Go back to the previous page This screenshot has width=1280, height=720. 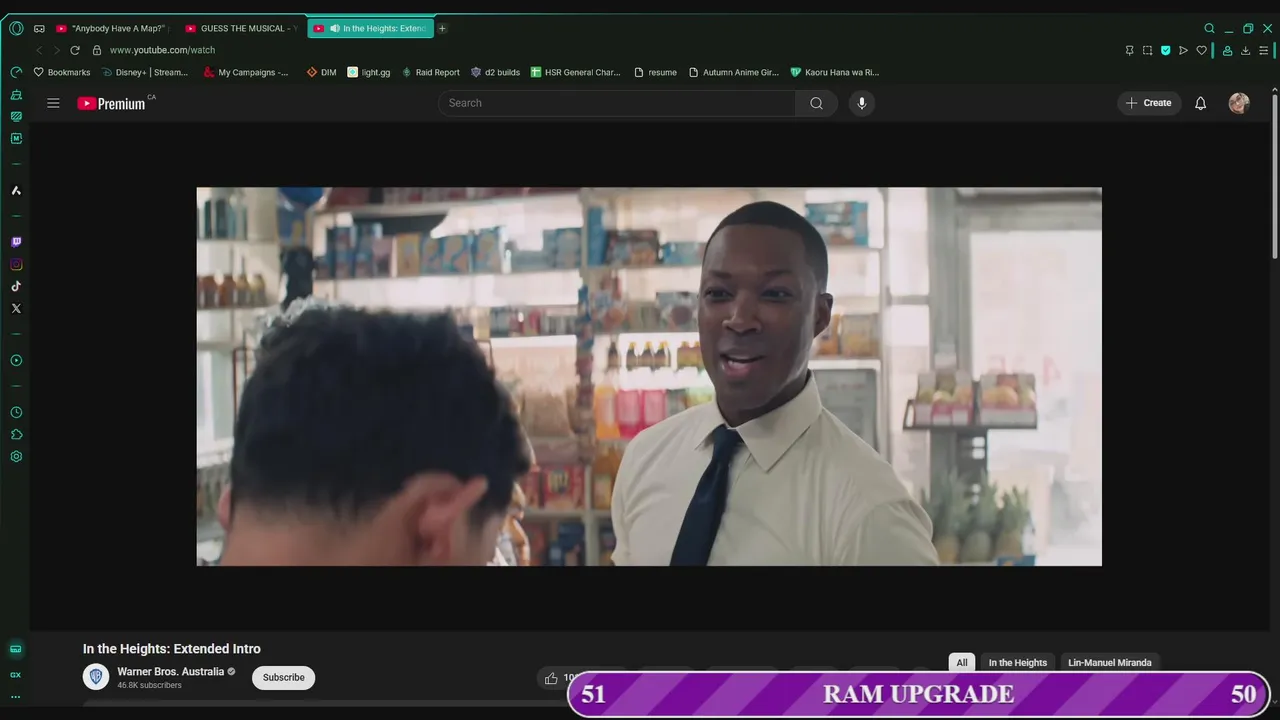tap(39, 50)
